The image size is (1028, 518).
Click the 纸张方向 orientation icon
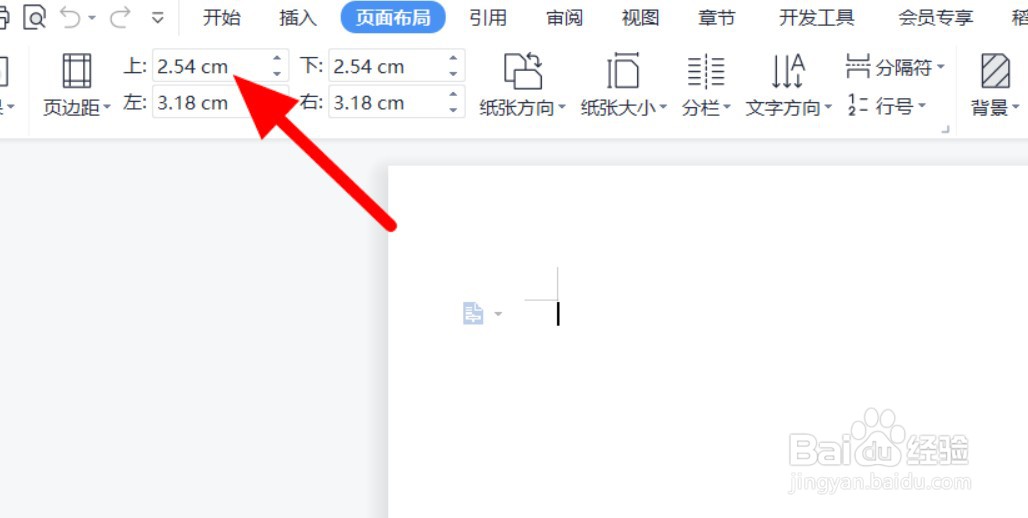coord(523,71)
